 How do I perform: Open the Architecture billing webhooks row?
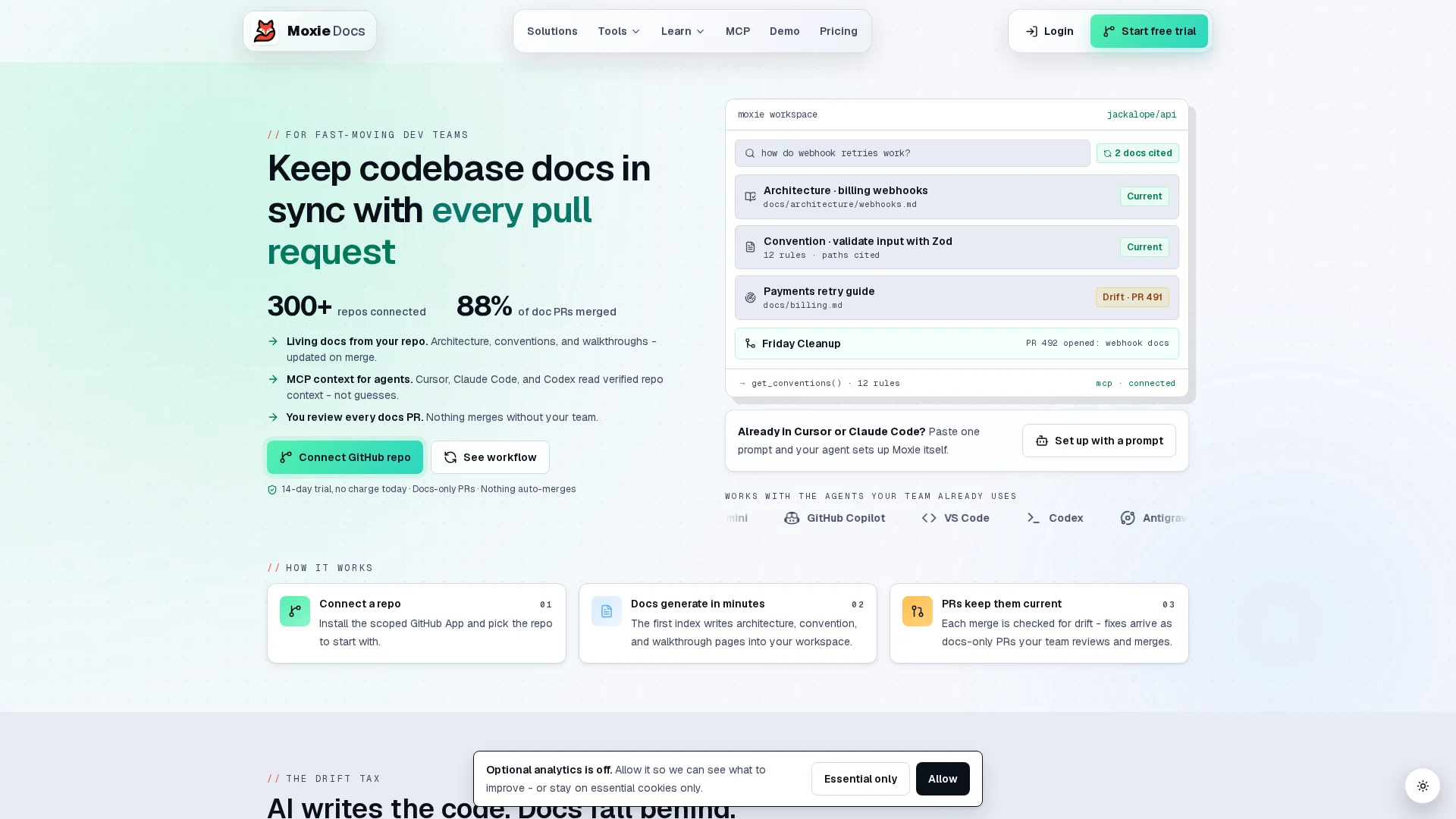point(957,196)
